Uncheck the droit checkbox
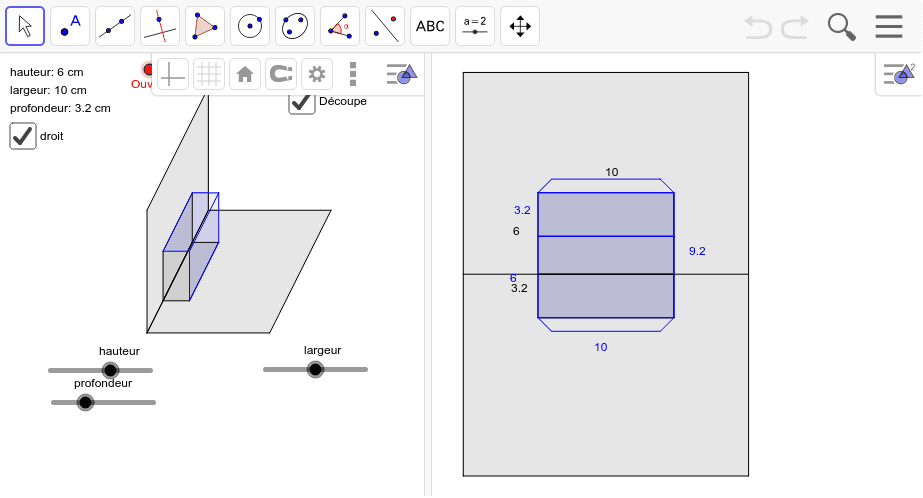This screenshot has height=498, width=923. click(x=23, y=136)
